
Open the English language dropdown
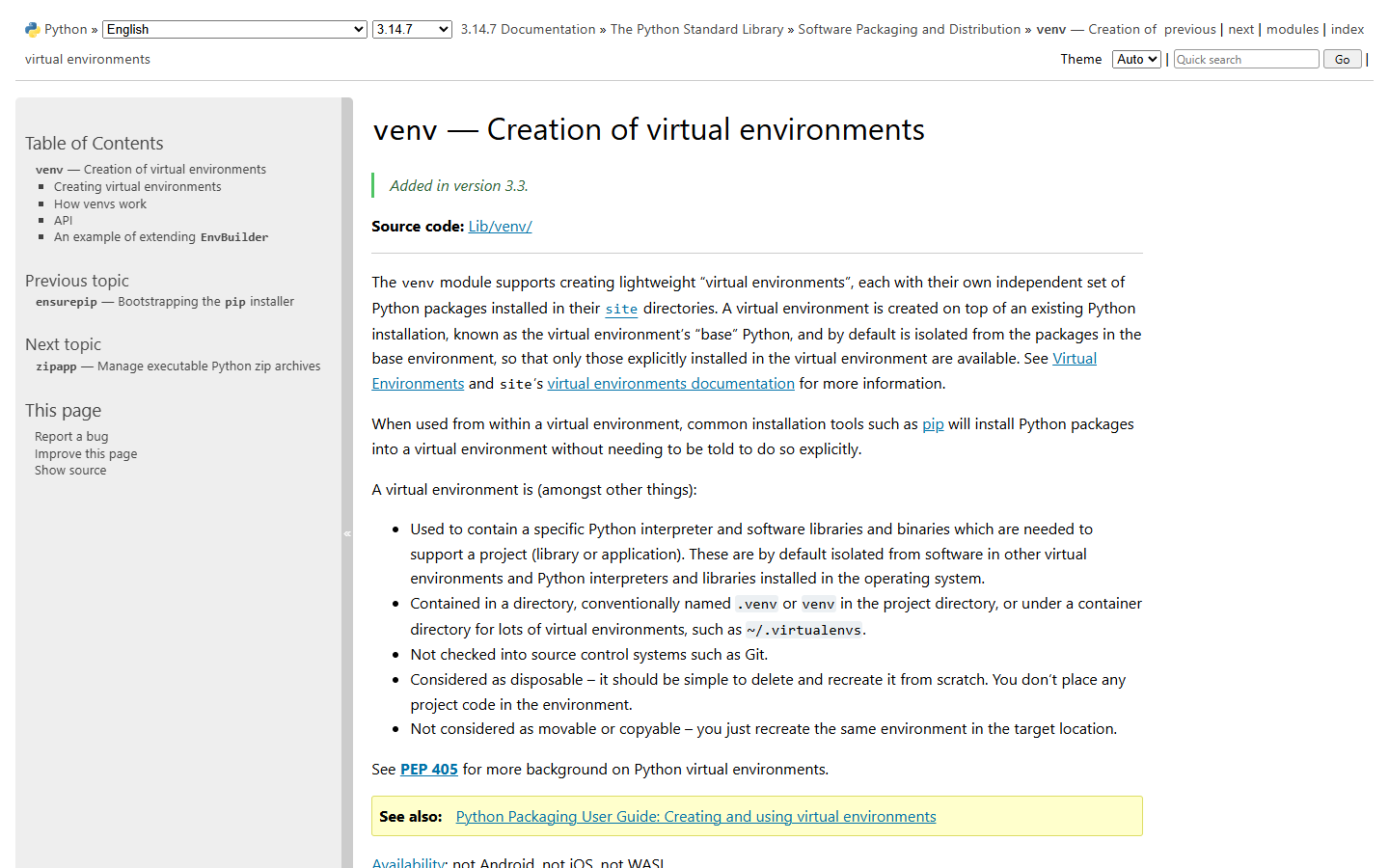234,30
